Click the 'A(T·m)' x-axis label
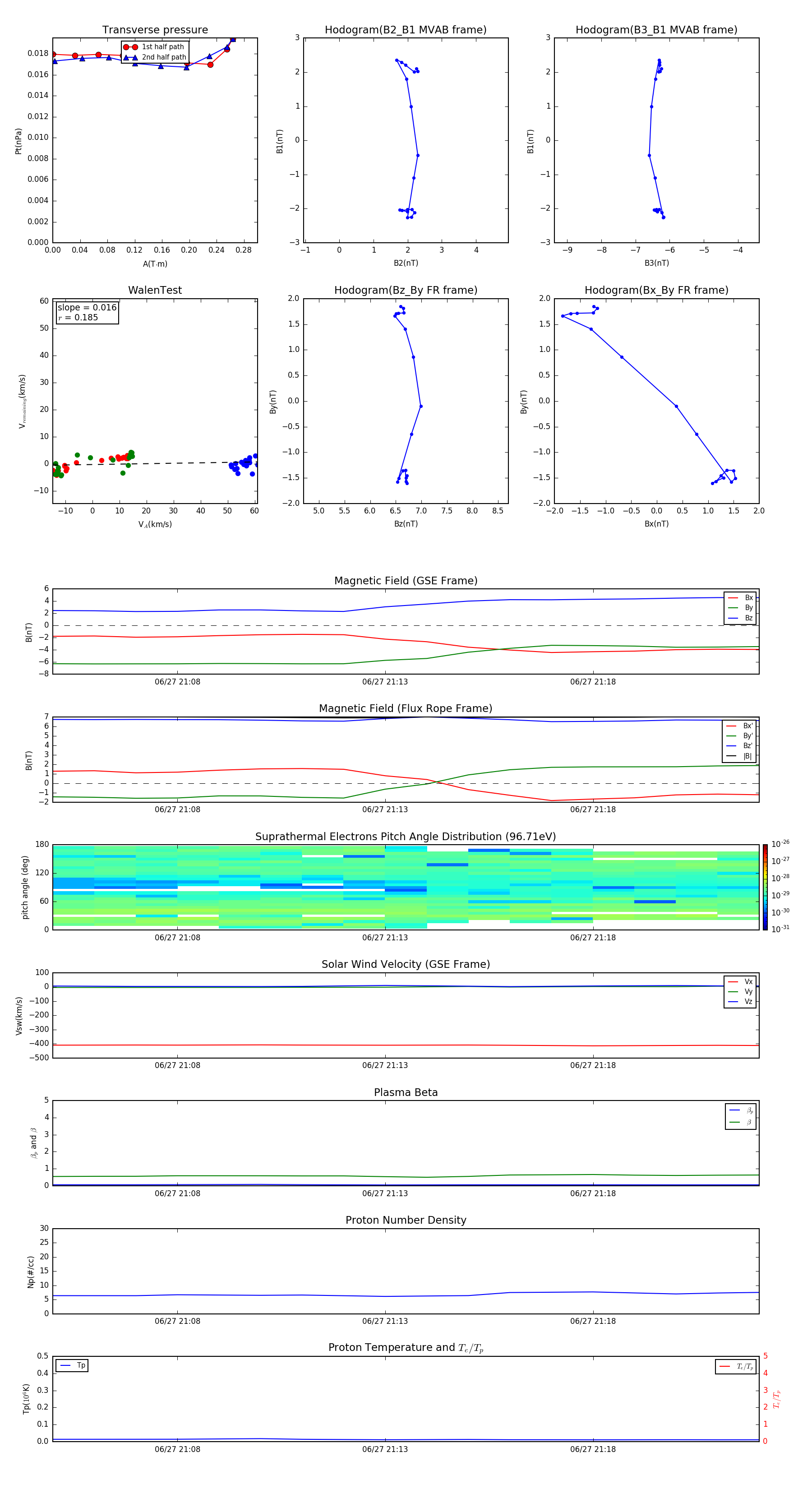 [x=155, y=264]
